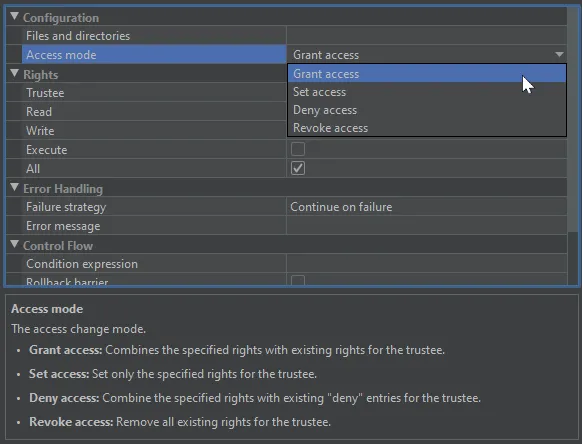The width and height of the screenshot is (582, 444).
Task: Click the Condition expression value field
Action: point(427,264)
